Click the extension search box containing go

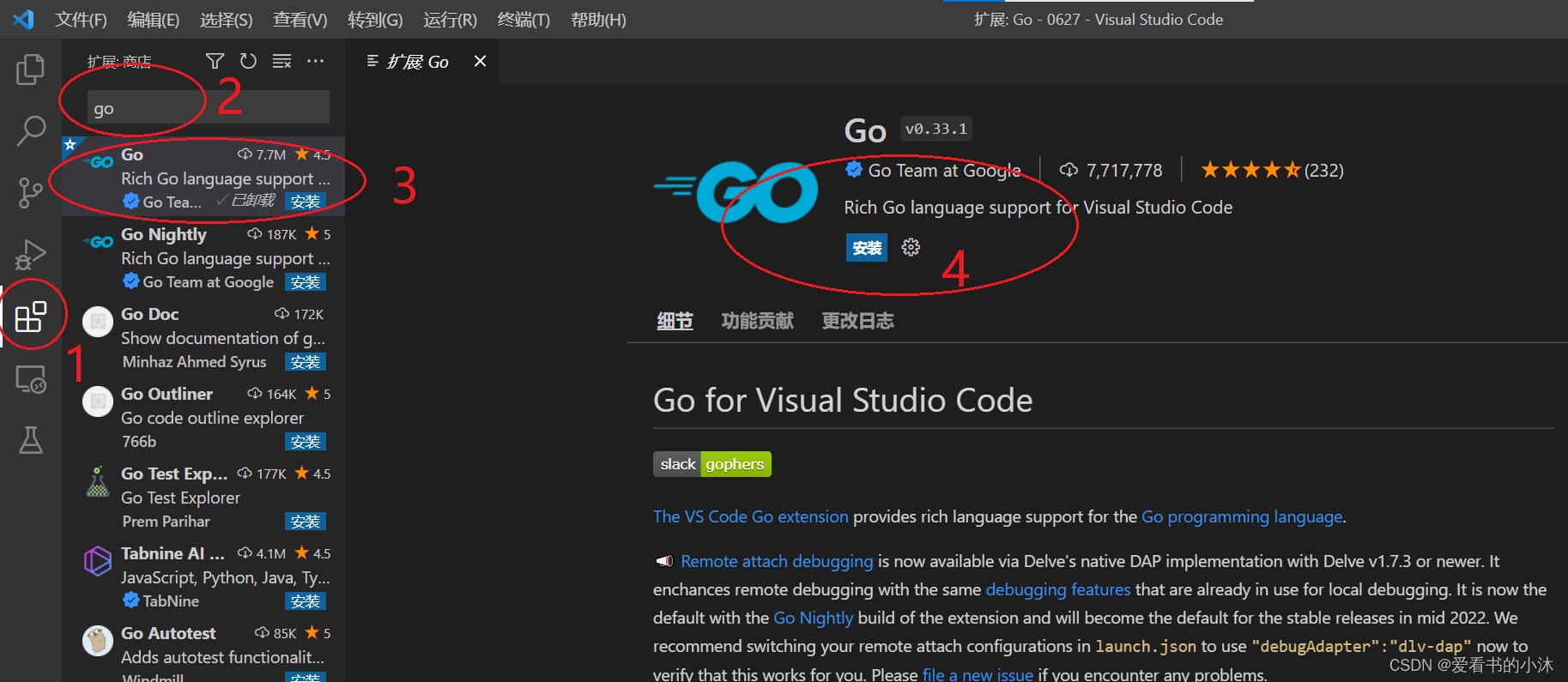click(208, 107)
